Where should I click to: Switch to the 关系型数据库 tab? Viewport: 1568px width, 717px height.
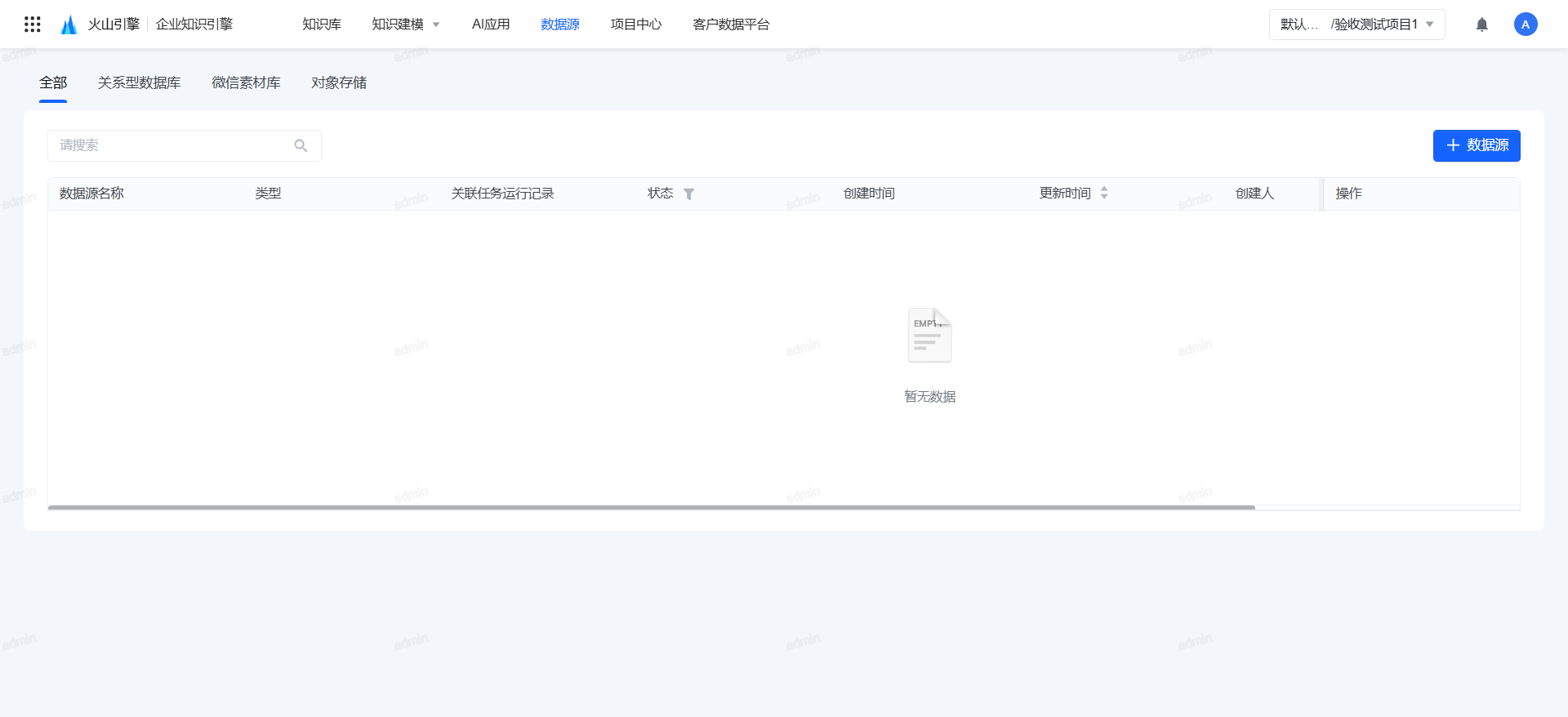pyautogui.click(x=140, y=82)
